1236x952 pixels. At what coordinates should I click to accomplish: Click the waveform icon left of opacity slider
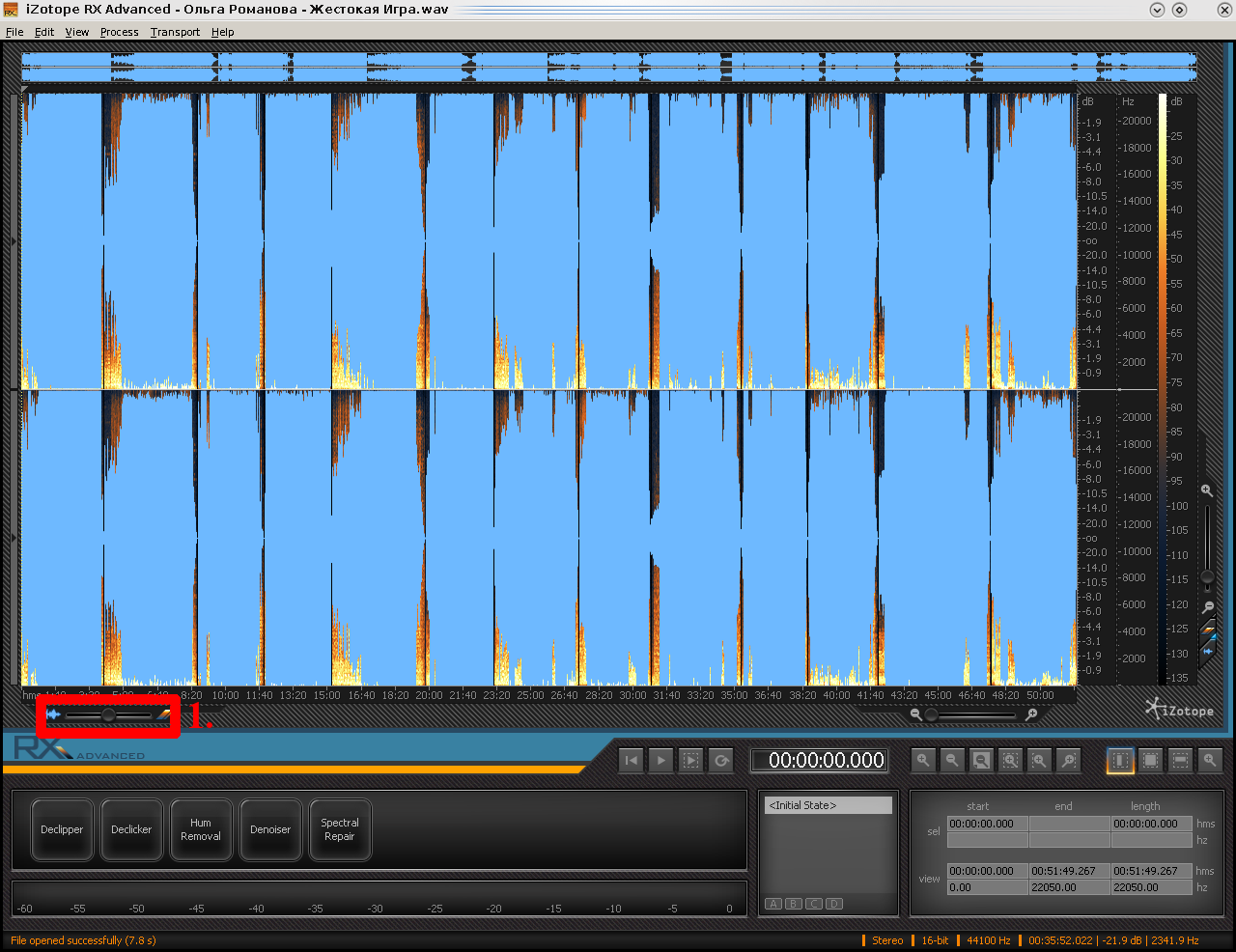point(53,714)
